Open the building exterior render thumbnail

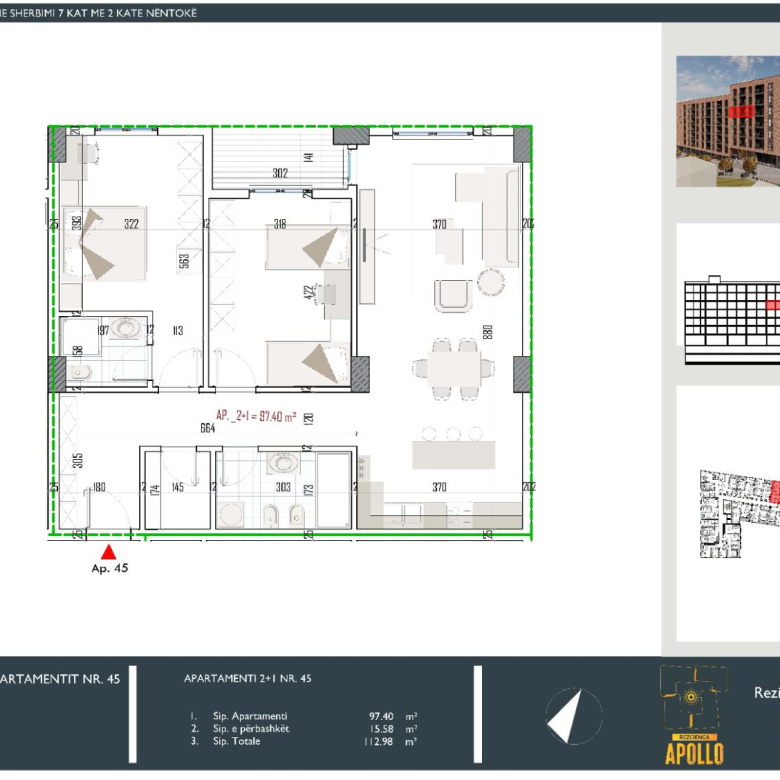click(728, 120)
